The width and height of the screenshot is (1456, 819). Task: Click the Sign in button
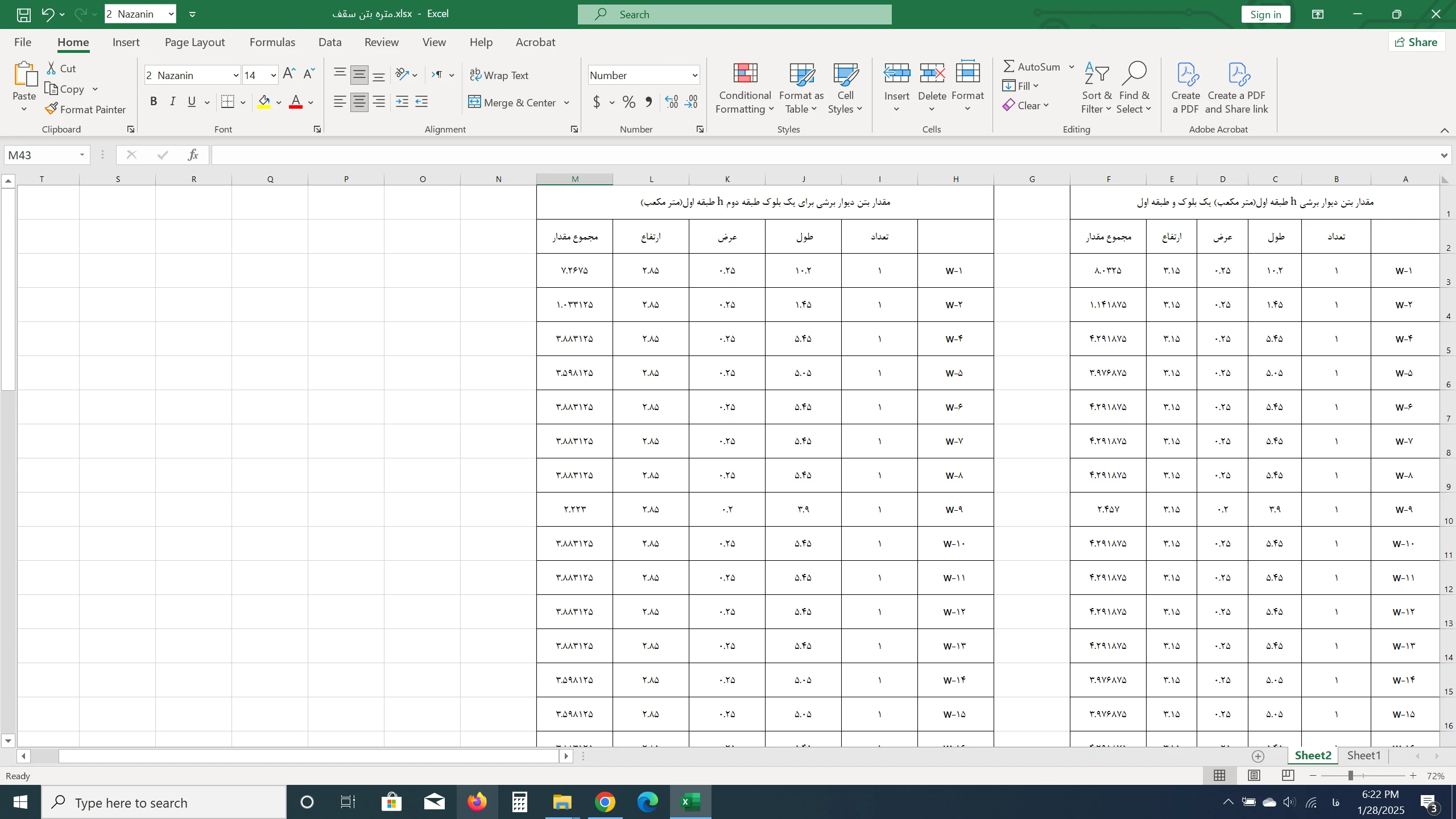(1265, 14)
